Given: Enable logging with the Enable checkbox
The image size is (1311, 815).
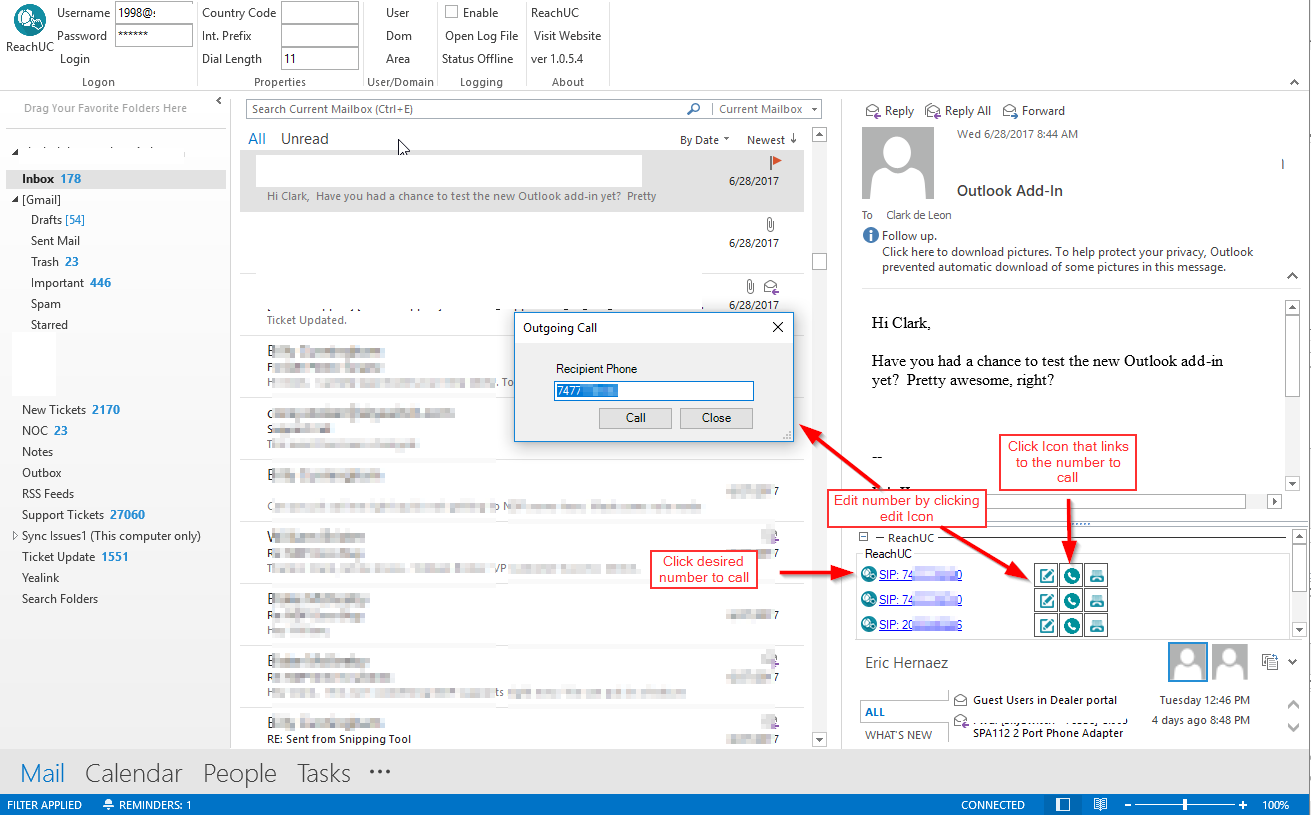Looking at the screenshot, I should [x=452, y=13].
